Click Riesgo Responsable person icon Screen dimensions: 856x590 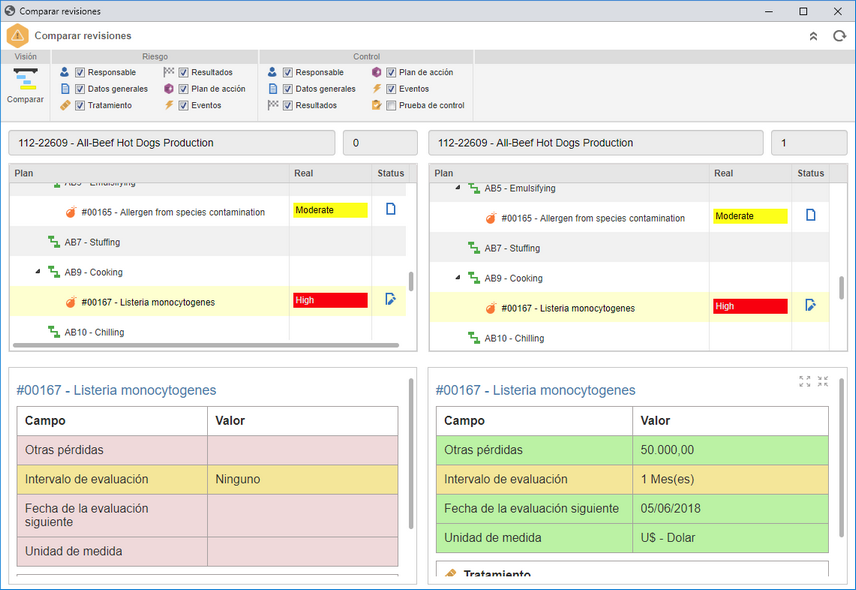coord(64,72)
